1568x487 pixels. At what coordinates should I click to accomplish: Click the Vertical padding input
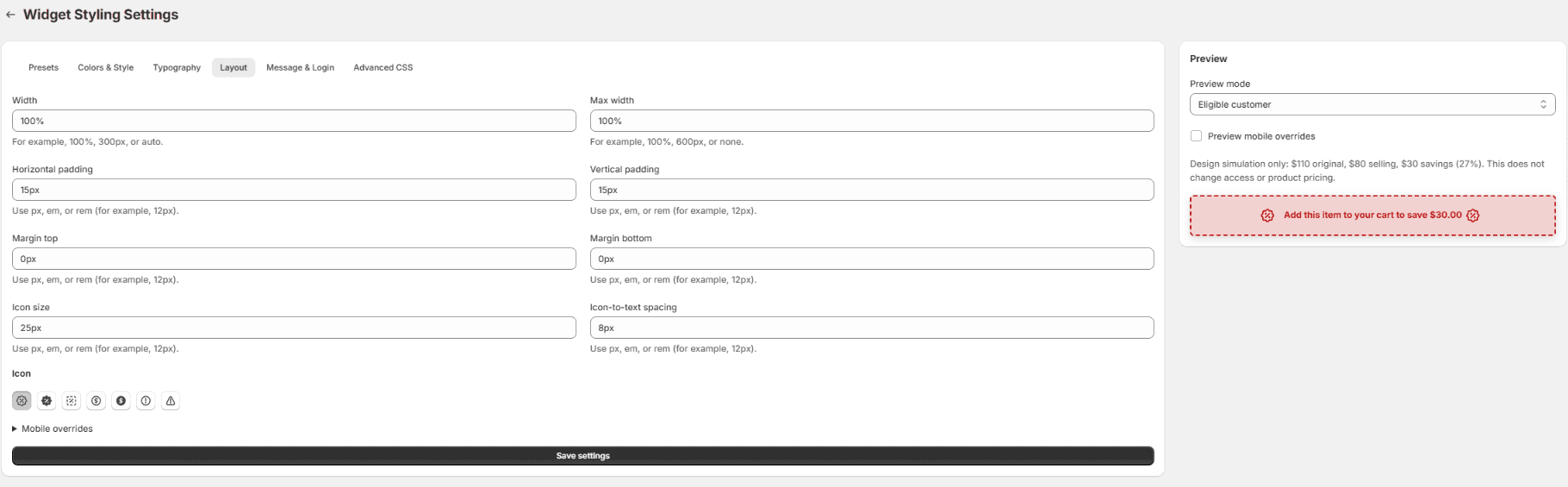872,190
